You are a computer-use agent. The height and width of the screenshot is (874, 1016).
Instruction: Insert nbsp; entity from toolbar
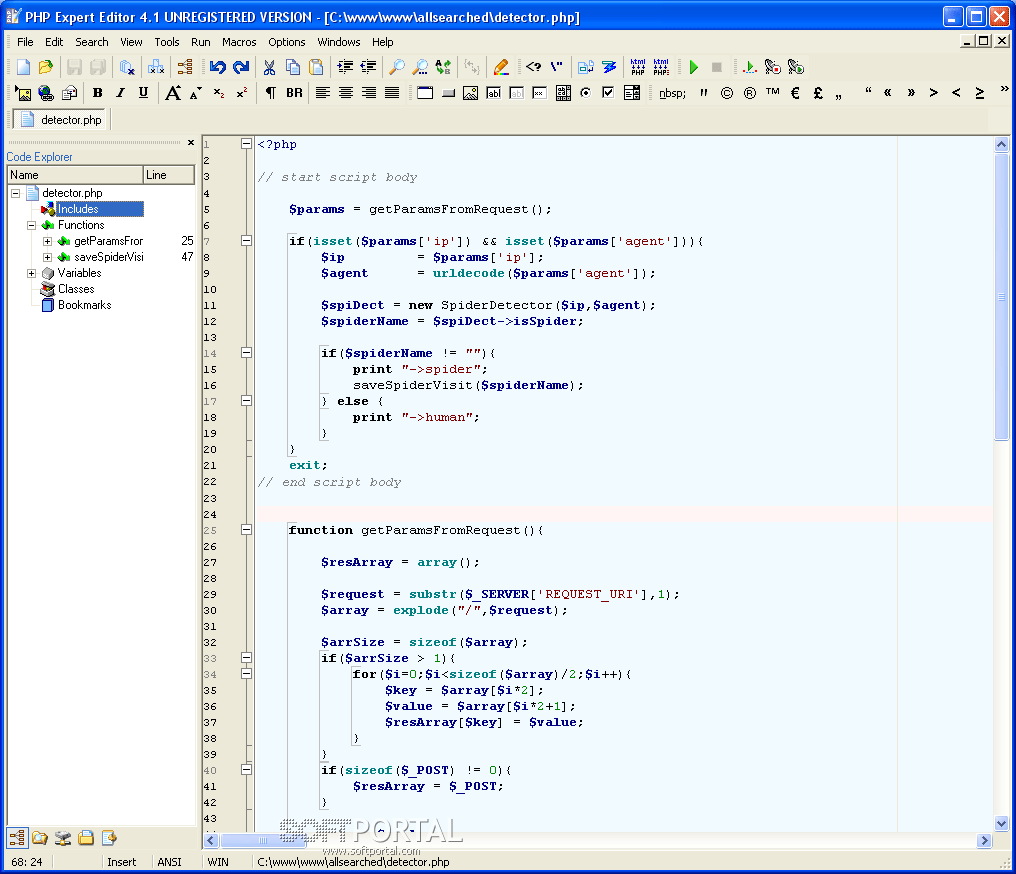click(x=672, y=93)
